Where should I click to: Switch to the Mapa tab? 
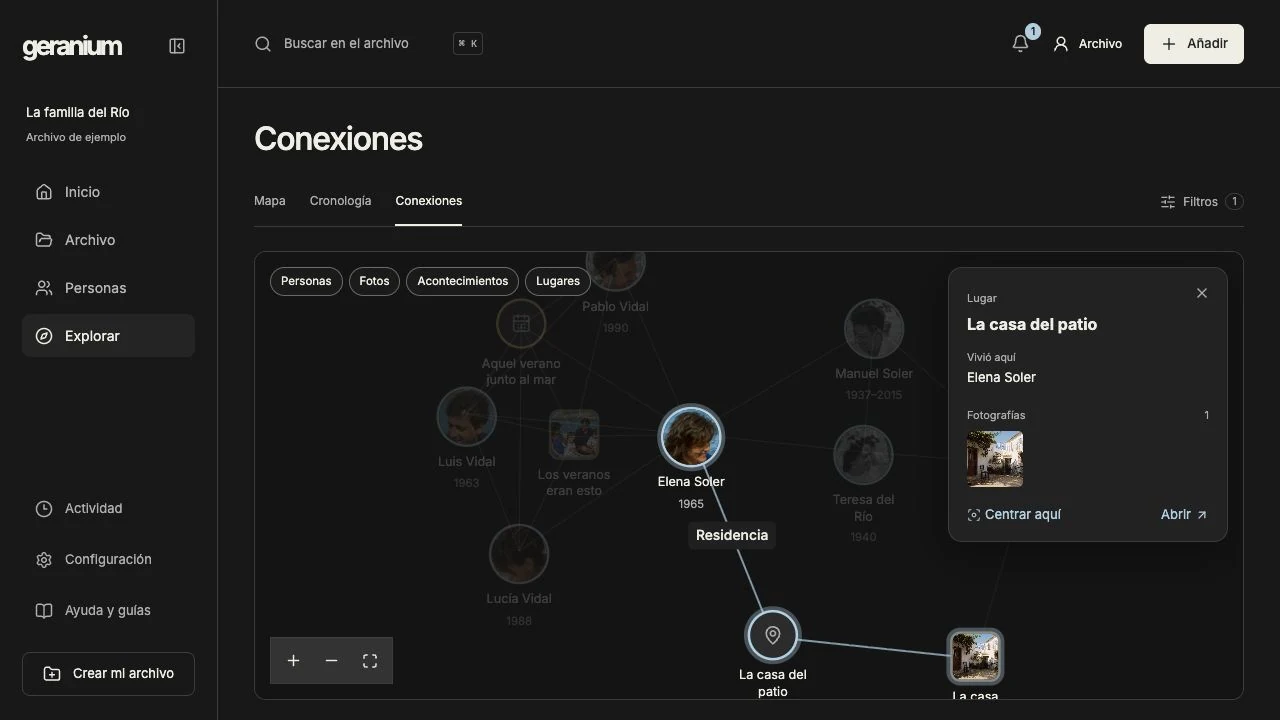click(x=270, y=201)
